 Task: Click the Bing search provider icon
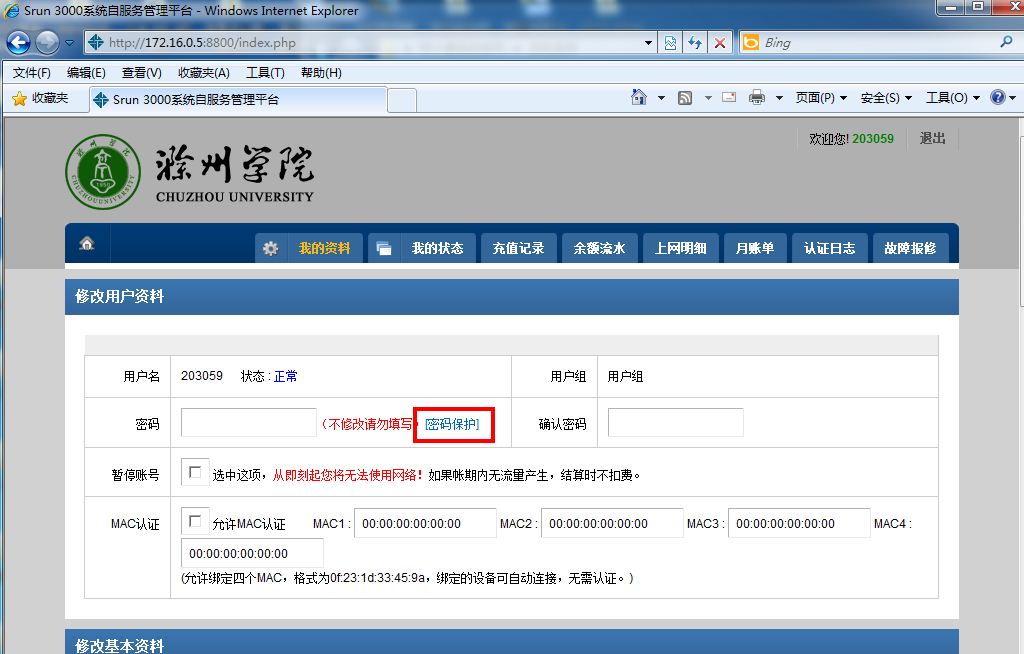tap(751, 42)
